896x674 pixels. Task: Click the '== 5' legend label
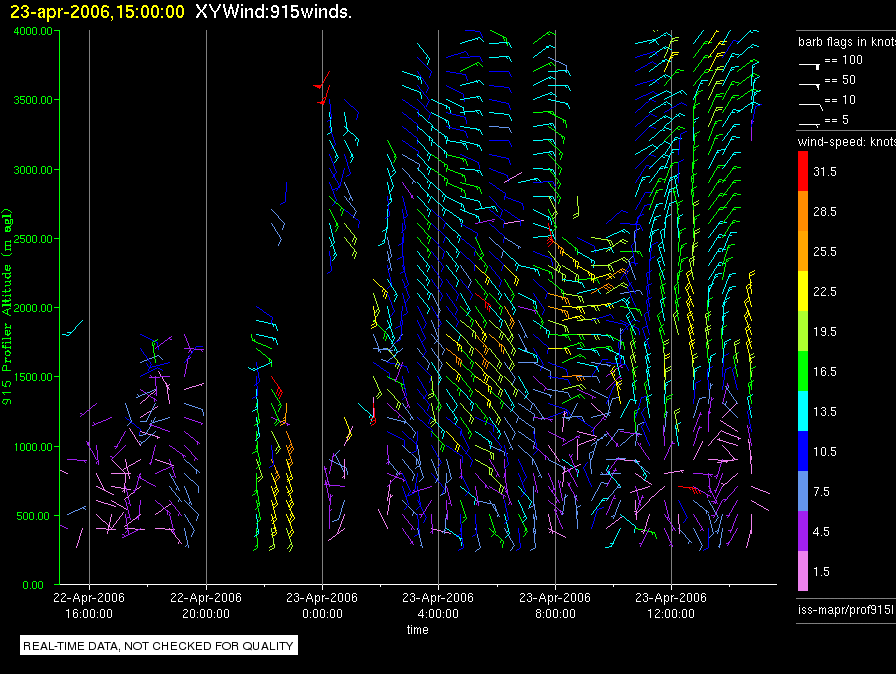pos(837,120)
